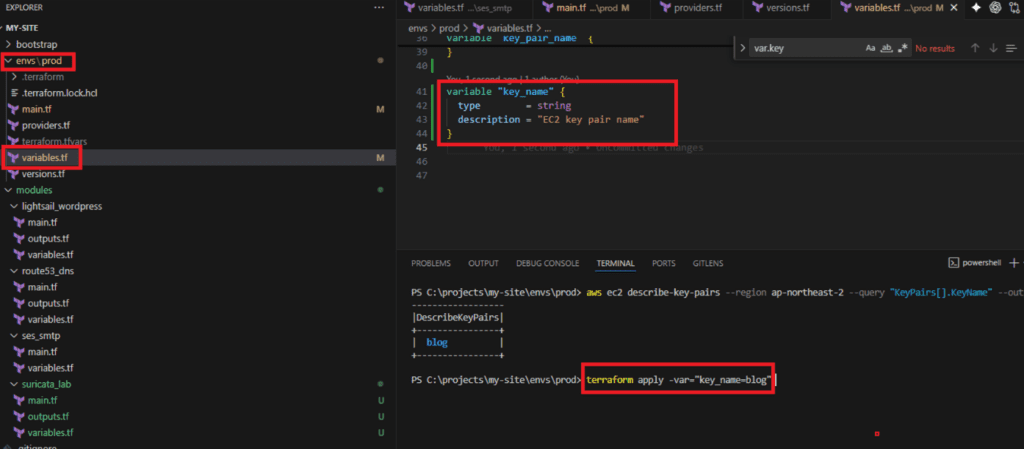Close the active variables.tf tab

click(953, 8)
